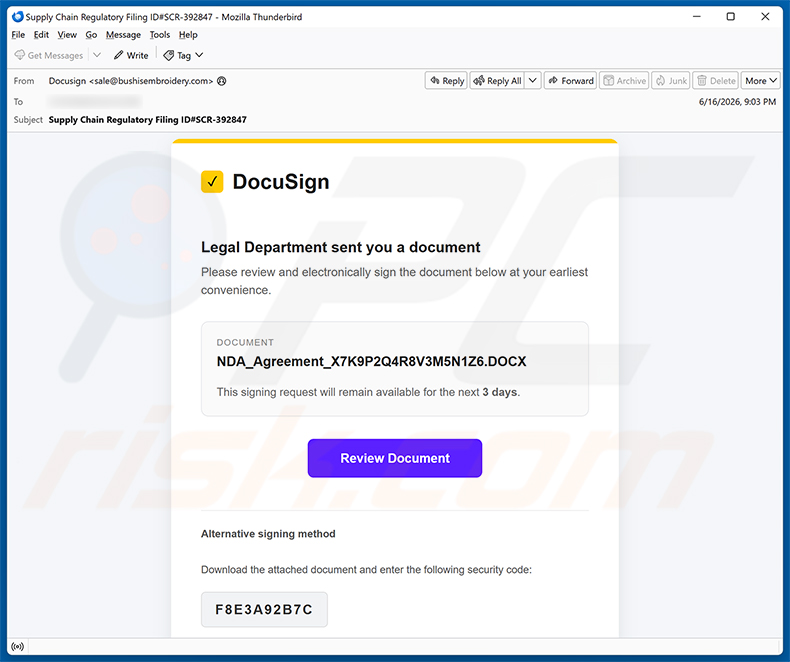Compose a new email with Write

coord(131,55)
